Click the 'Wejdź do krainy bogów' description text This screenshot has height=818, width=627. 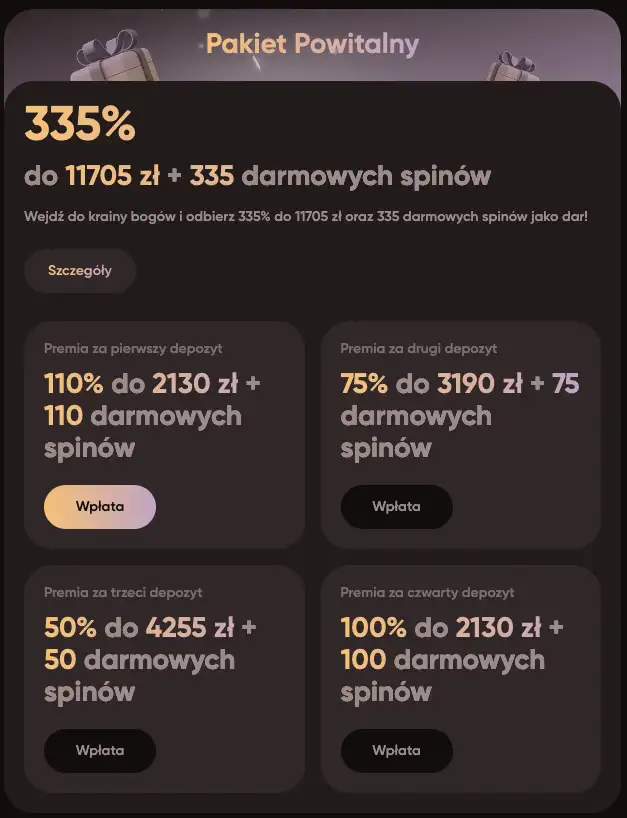306,216
